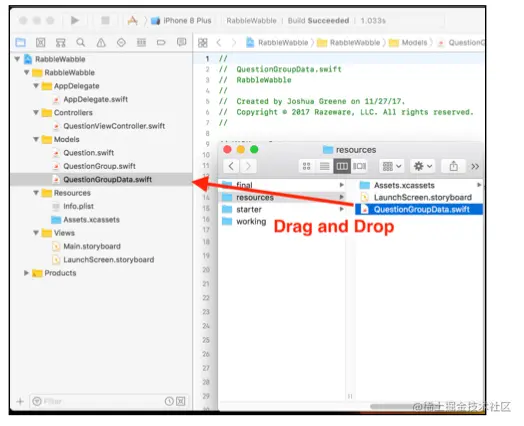The height and width of the screenshot is (426, 524).
Task: Collapse the Models group
Action: tap(36, 139)
